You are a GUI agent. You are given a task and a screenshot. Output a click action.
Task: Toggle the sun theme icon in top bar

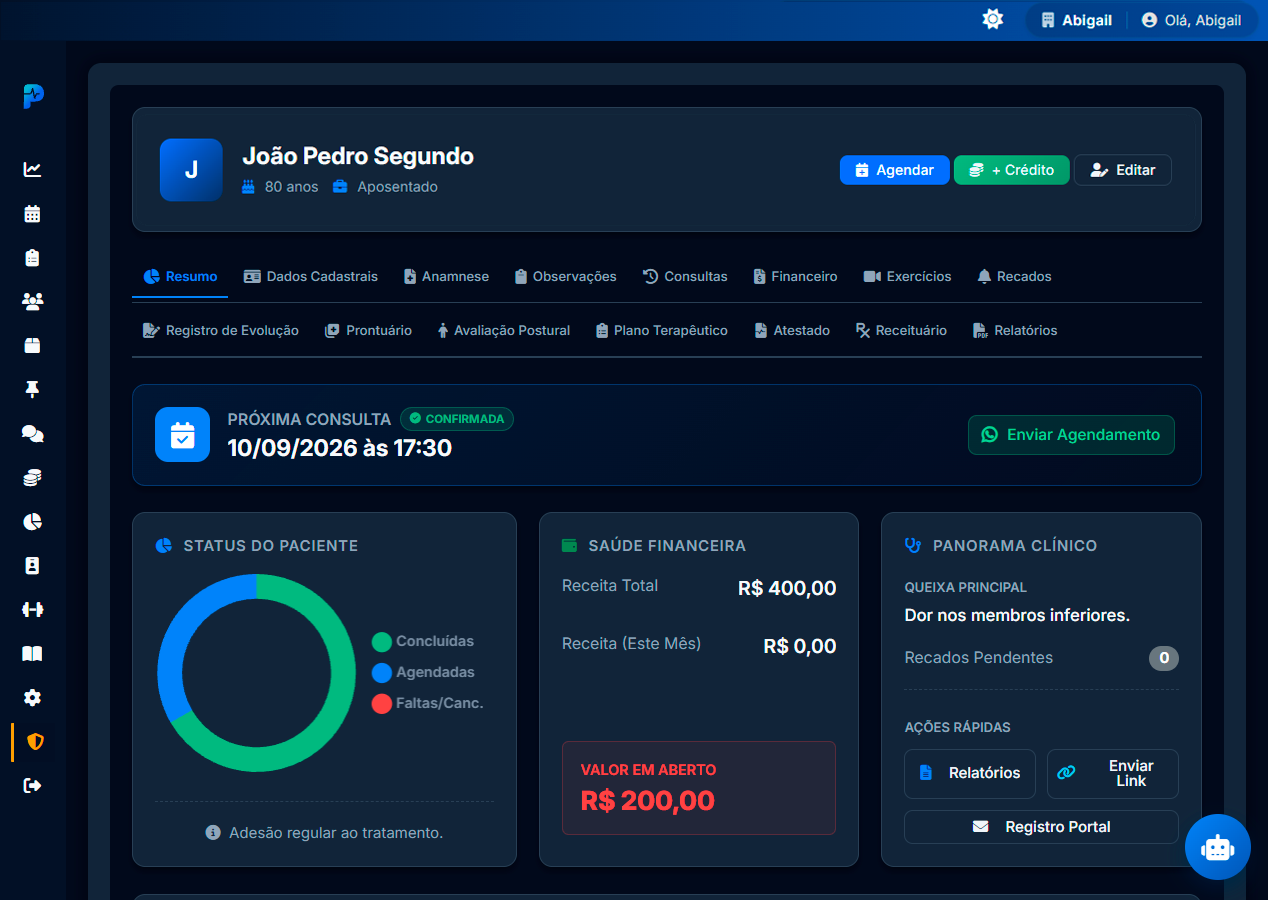993,19
